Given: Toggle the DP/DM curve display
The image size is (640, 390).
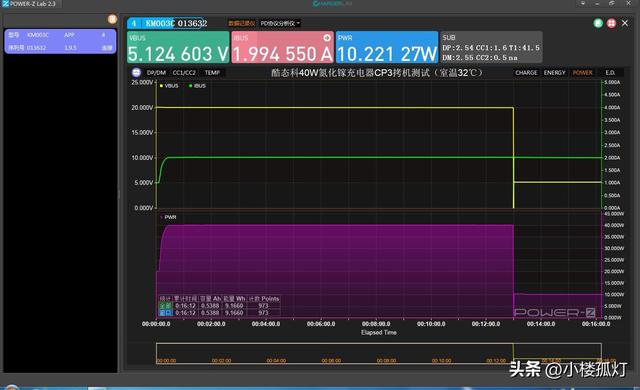Looking at the screenshot, I should (x=156, y=73).
